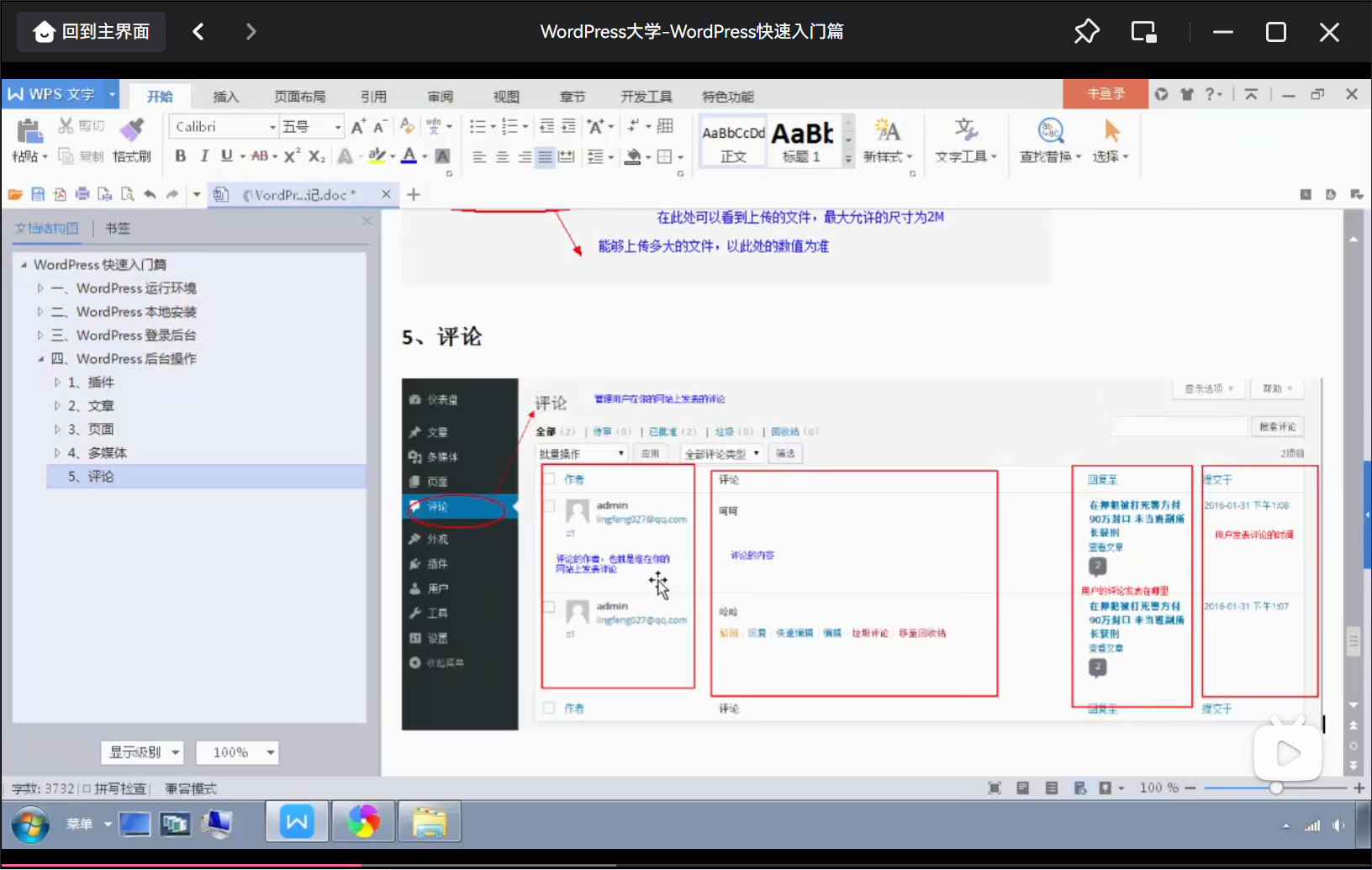The width and height of the screenshot is (1372, 870).
Task: Click the Select (选择) cursor icon
Action: pyautogui.click(x=1111, y=130)
